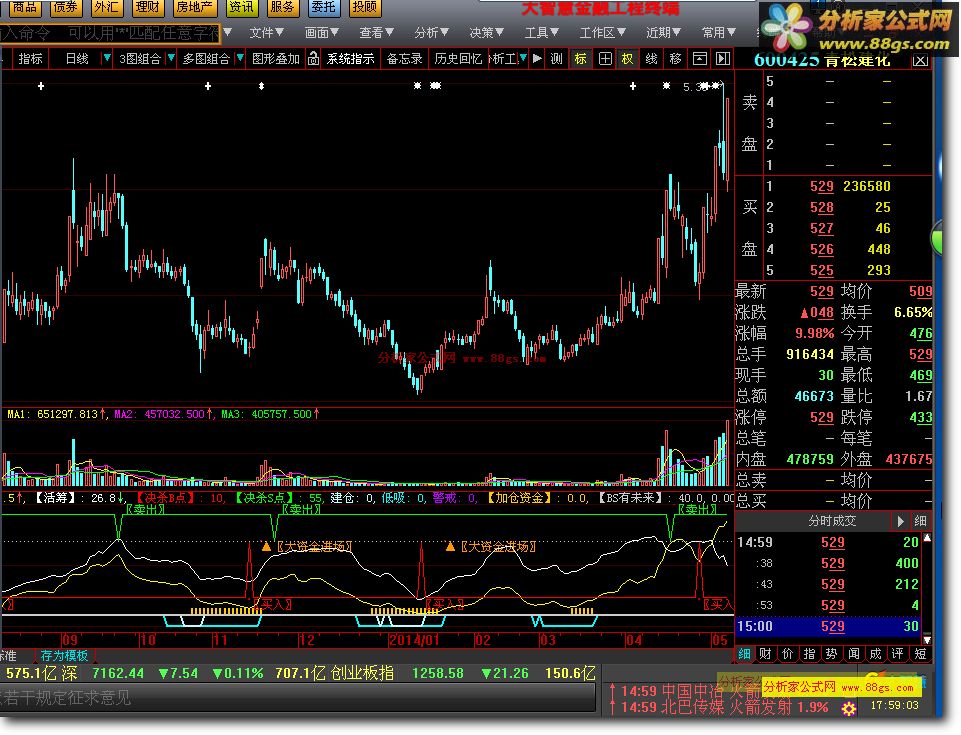
Task: Click the 图形叠加 toolbar button
Action: [x=276, y=58]
